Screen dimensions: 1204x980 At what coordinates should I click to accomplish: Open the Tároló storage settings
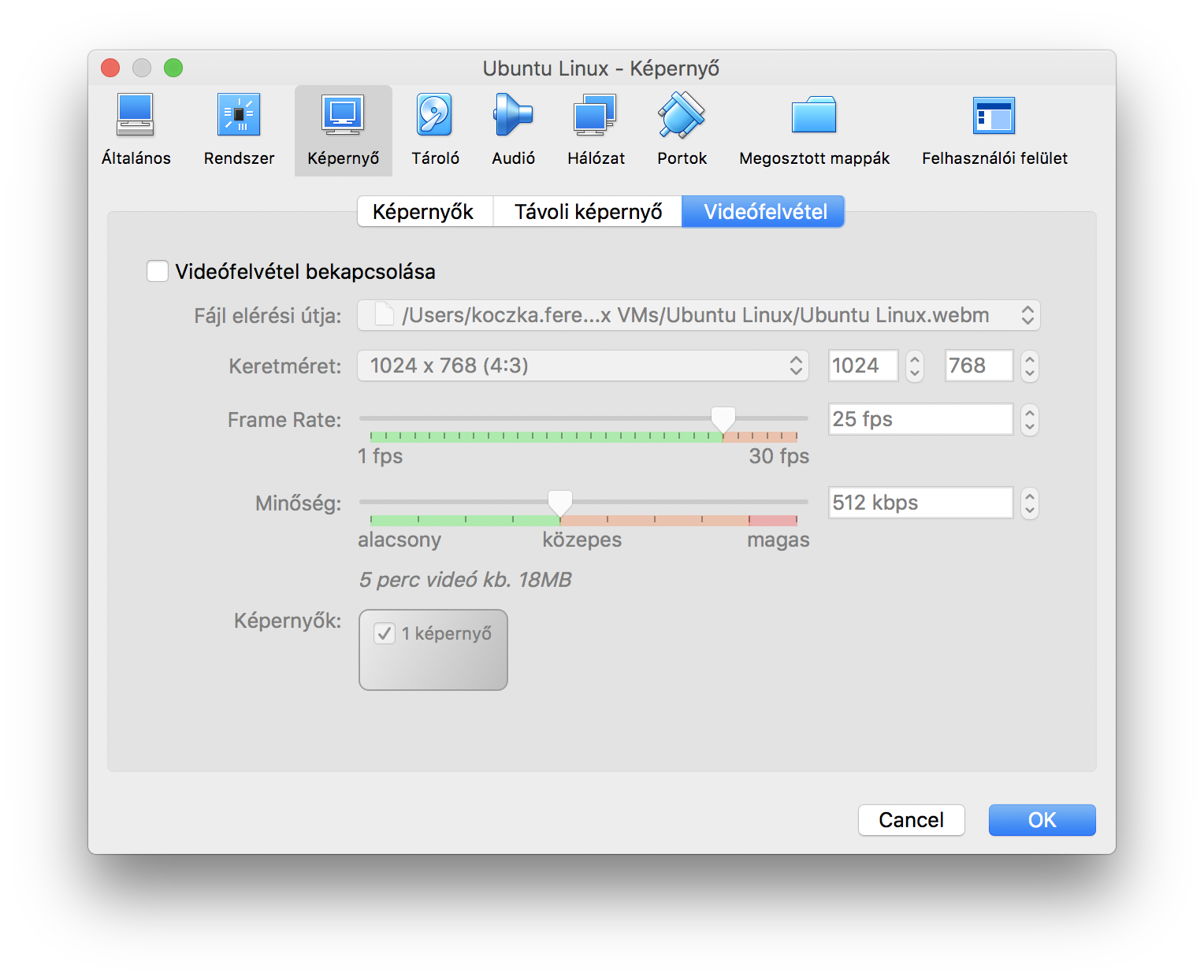click(x=435, y=130)
